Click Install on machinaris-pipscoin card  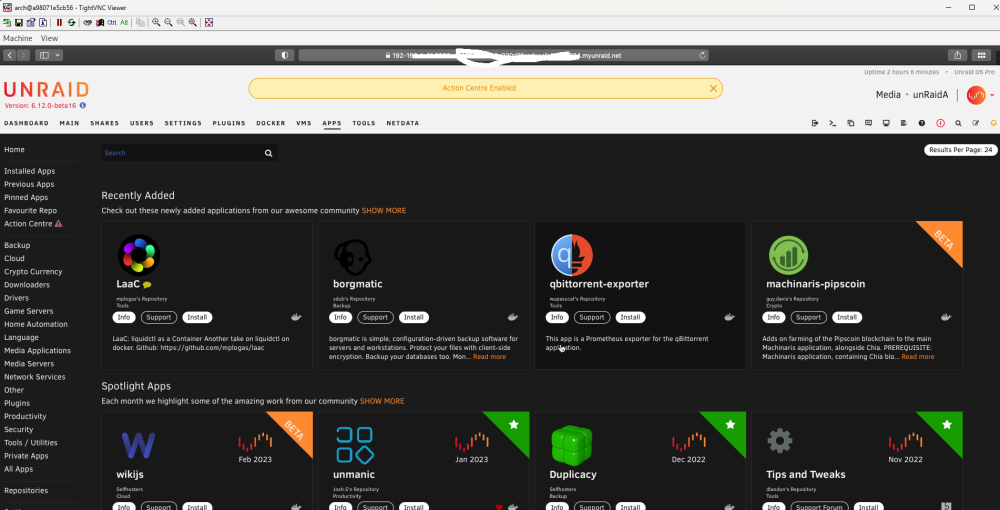[847, 317]
